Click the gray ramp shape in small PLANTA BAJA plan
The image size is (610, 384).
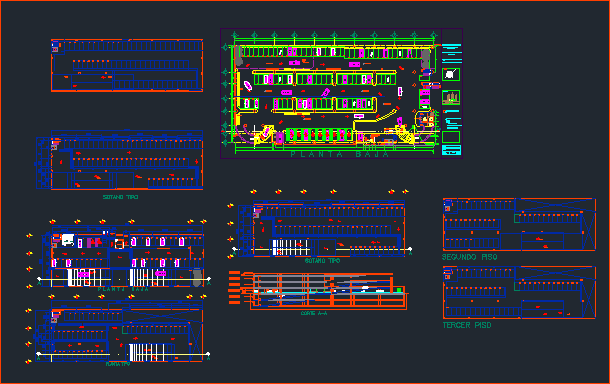pyautogui.click(x=197, y=277)
